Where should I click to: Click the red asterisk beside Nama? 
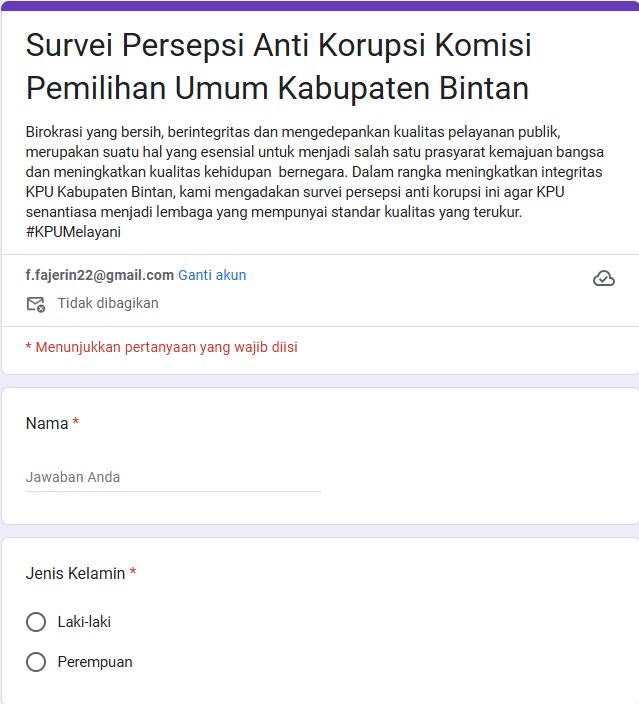point(76,423)
